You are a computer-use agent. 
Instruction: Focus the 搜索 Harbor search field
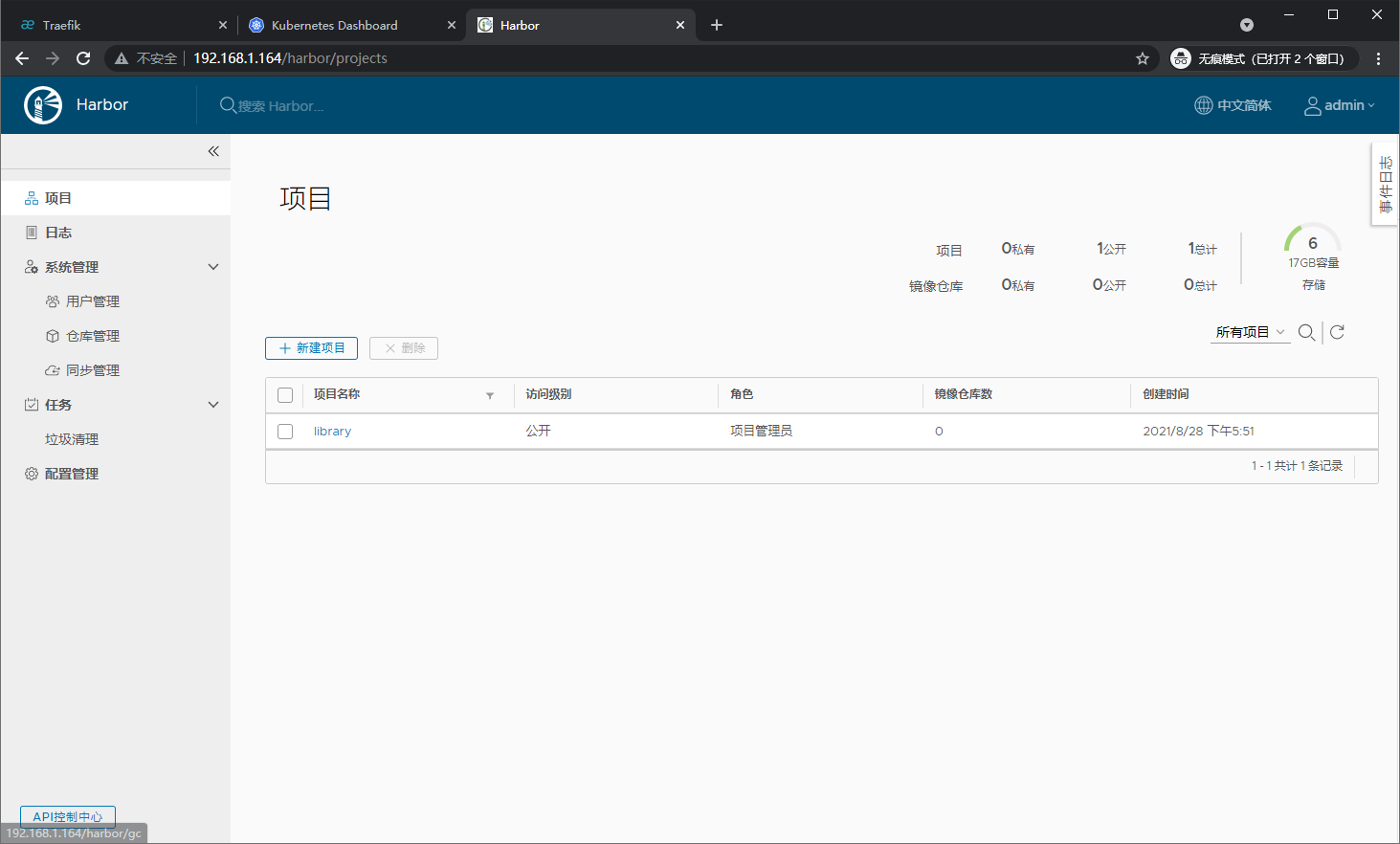(280, 106)
